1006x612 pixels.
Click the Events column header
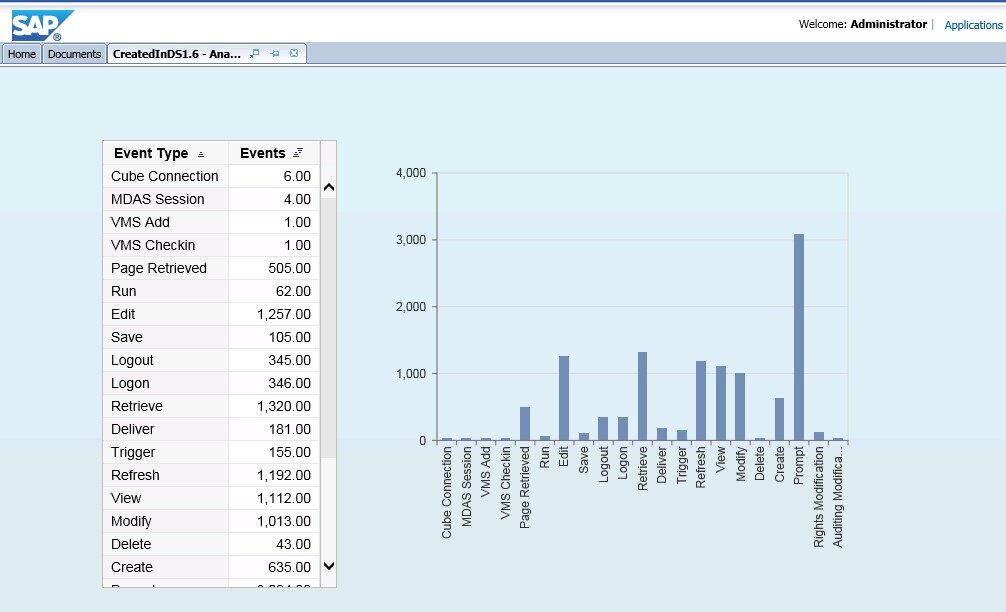[x=262, y=153]
